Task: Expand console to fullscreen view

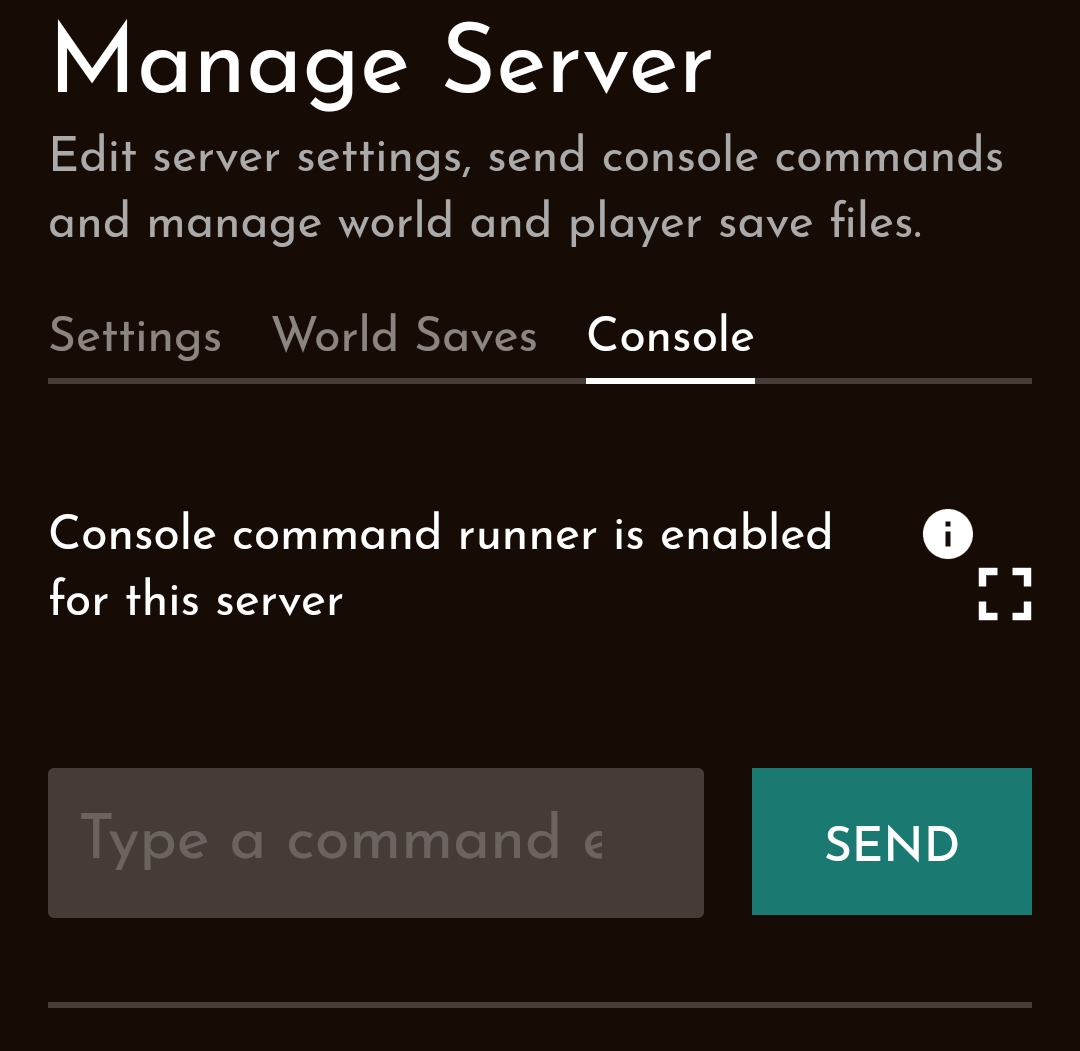Action: (1004, 594)
